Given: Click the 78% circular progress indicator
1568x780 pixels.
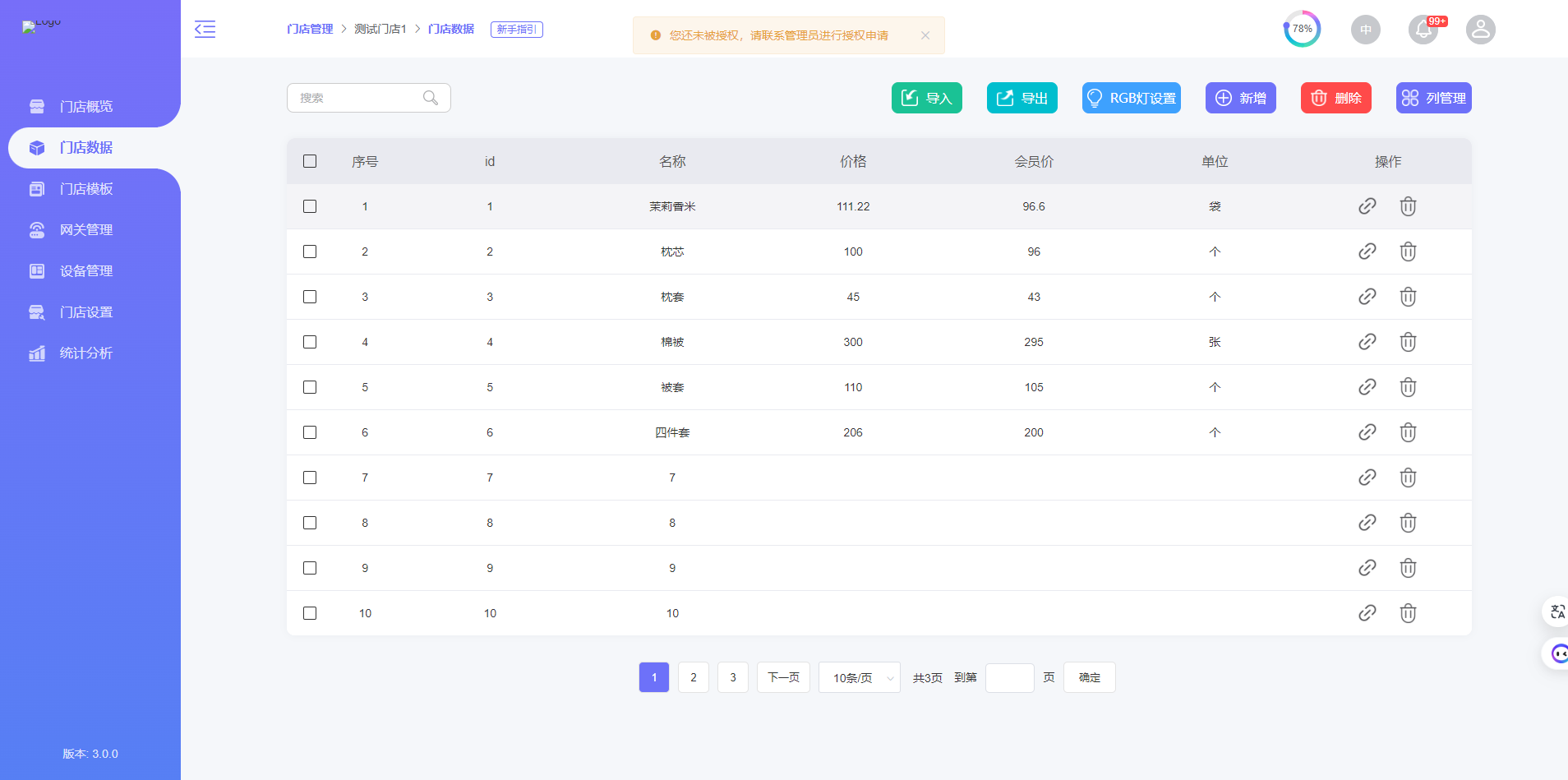Looking at the screenshot, I should pos(1303,29).
